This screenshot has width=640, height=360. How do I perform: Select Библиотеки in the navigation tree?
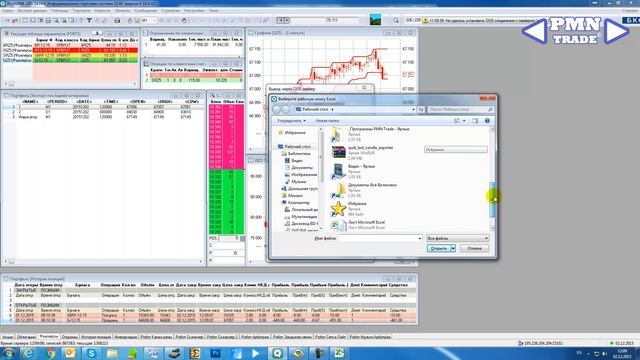pyautogui.click(x=299, y=153)
